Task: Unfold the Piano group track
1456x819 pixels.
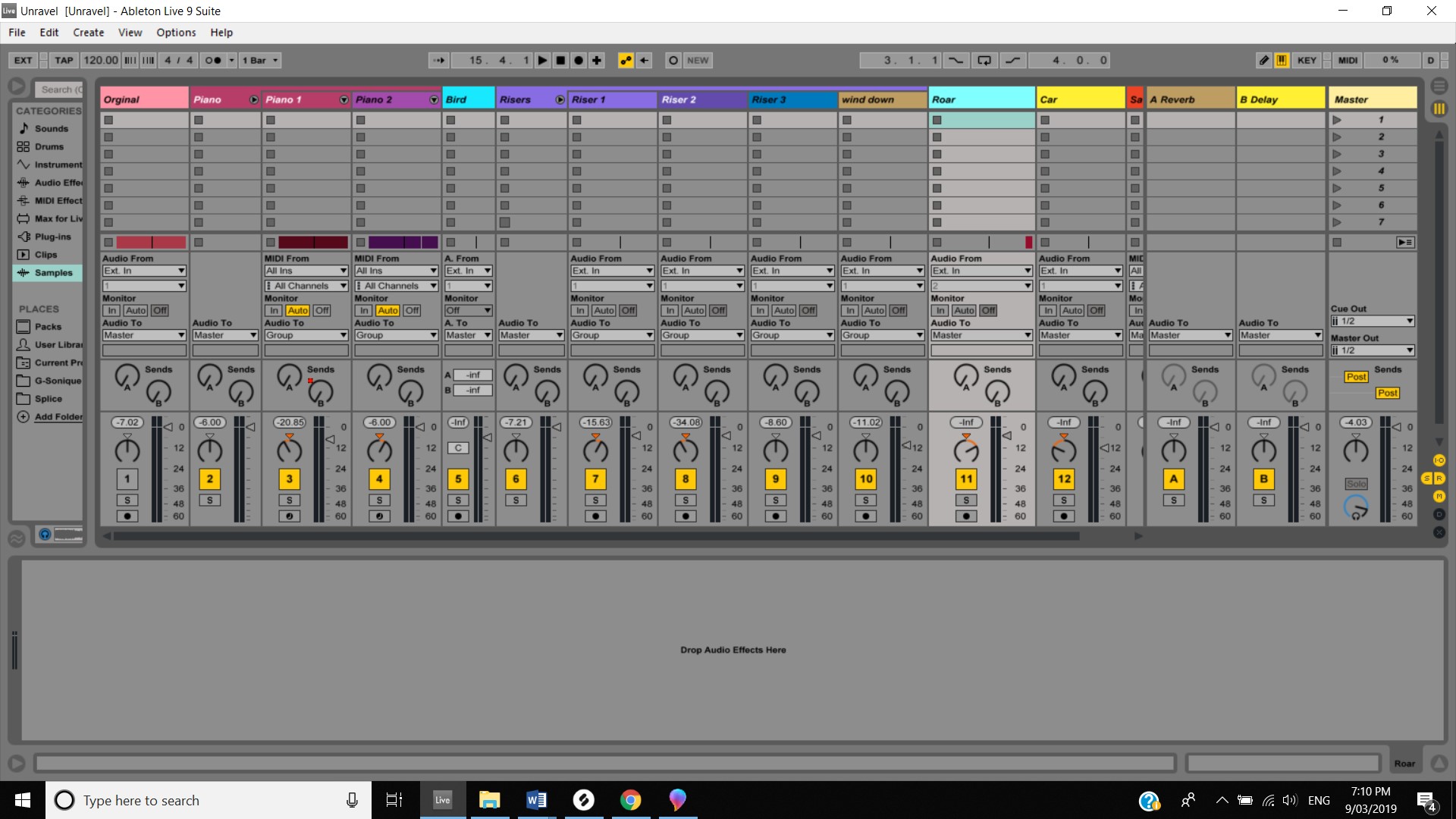Action: [x=253, y=100]
